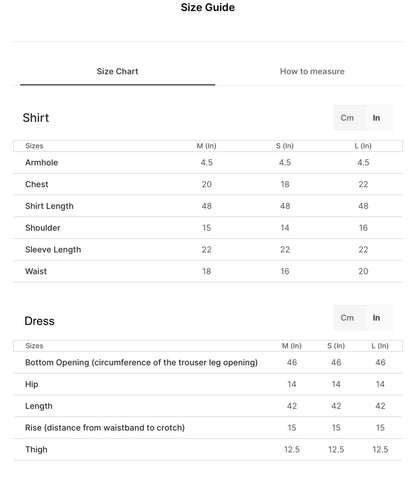Select the Armhole row label
This screenshot has height=491, width=416.
point(42,163)
